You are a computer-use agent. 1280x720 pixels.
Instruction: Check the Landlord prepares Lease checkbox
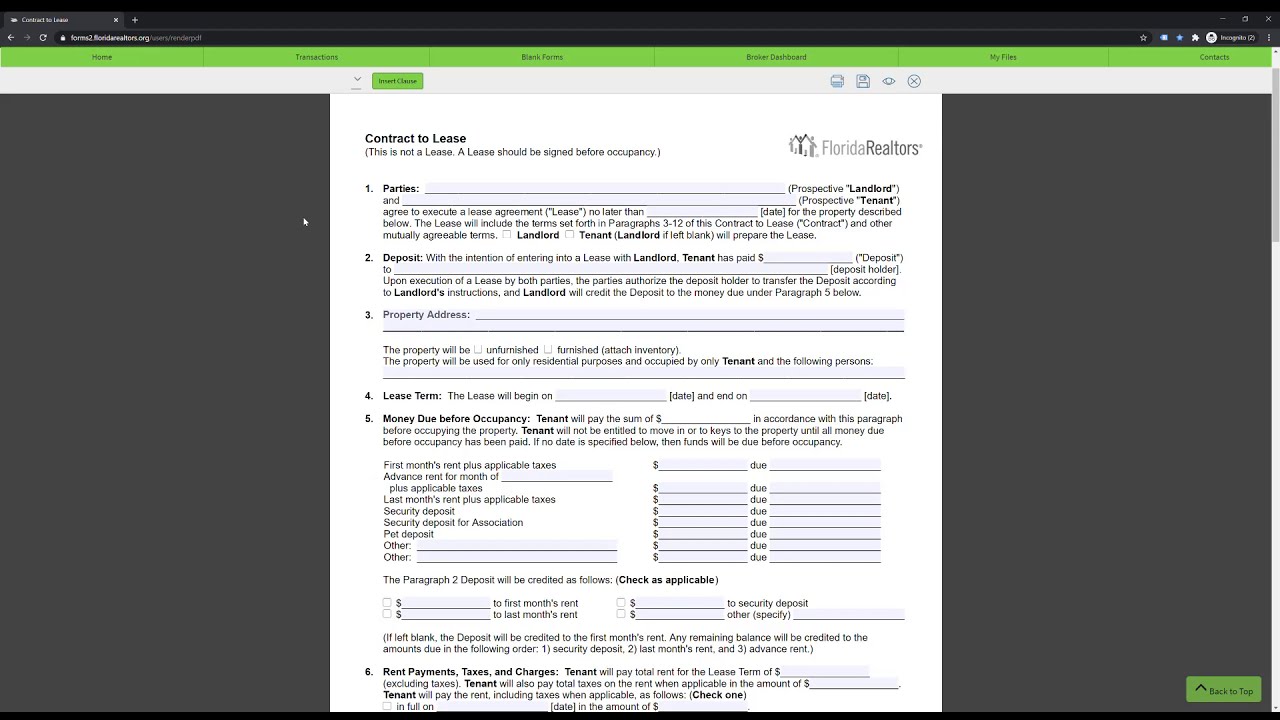tap(507, 235)
